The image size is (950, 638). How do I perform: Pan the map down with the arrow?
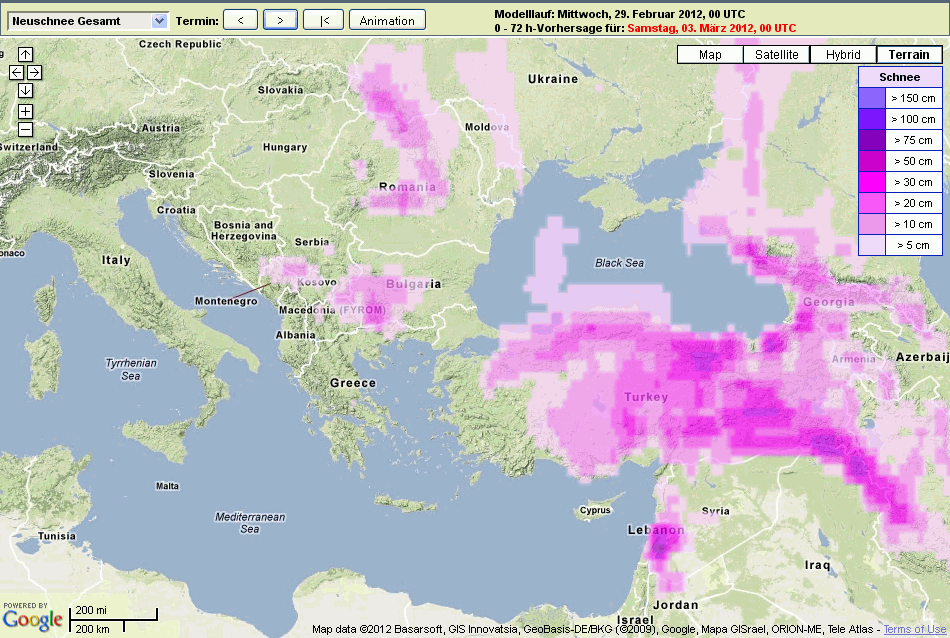[25, 90]
